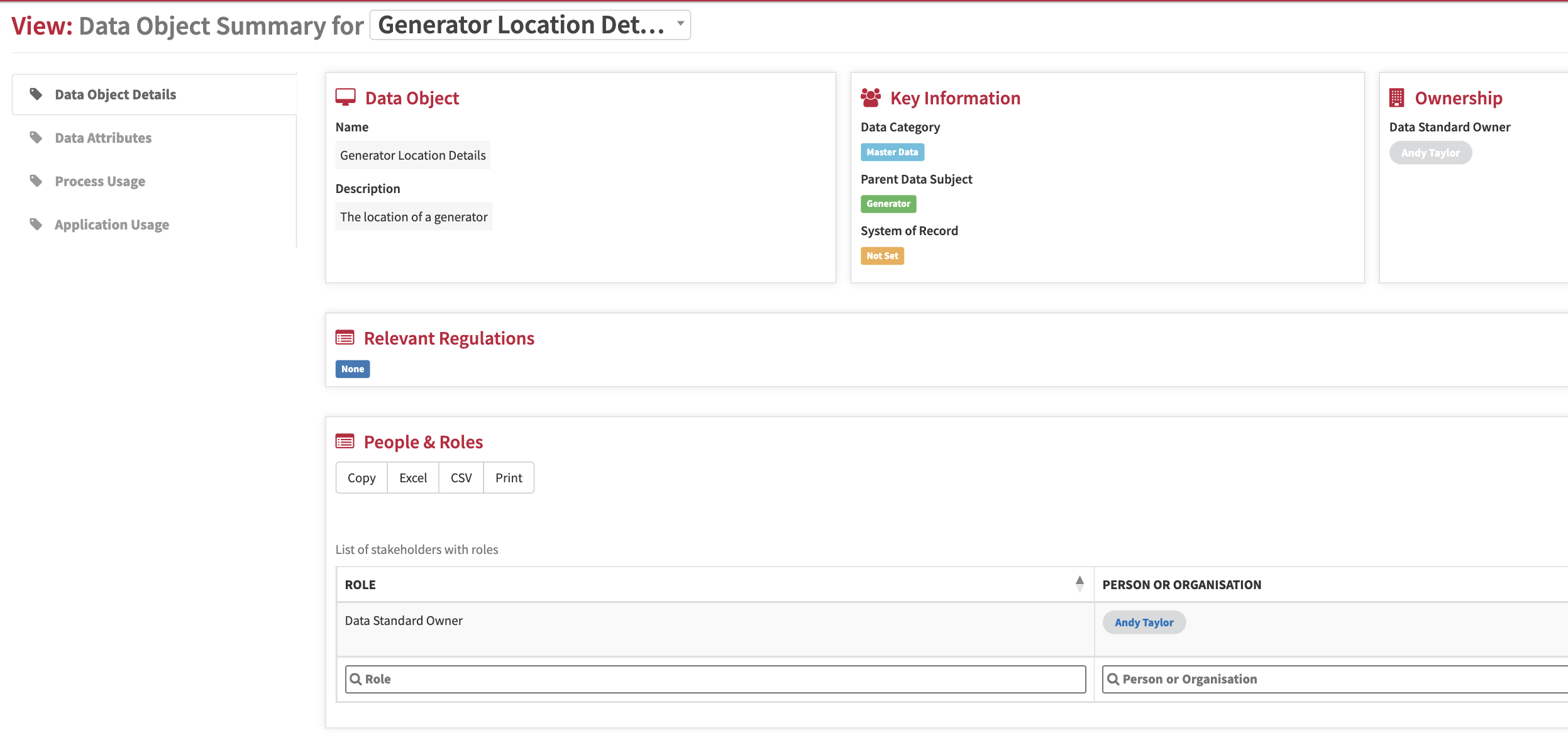Viewport: 1568px width, 752px height.
Task: Switch to the Data Attributes tab
Action: 103,138
